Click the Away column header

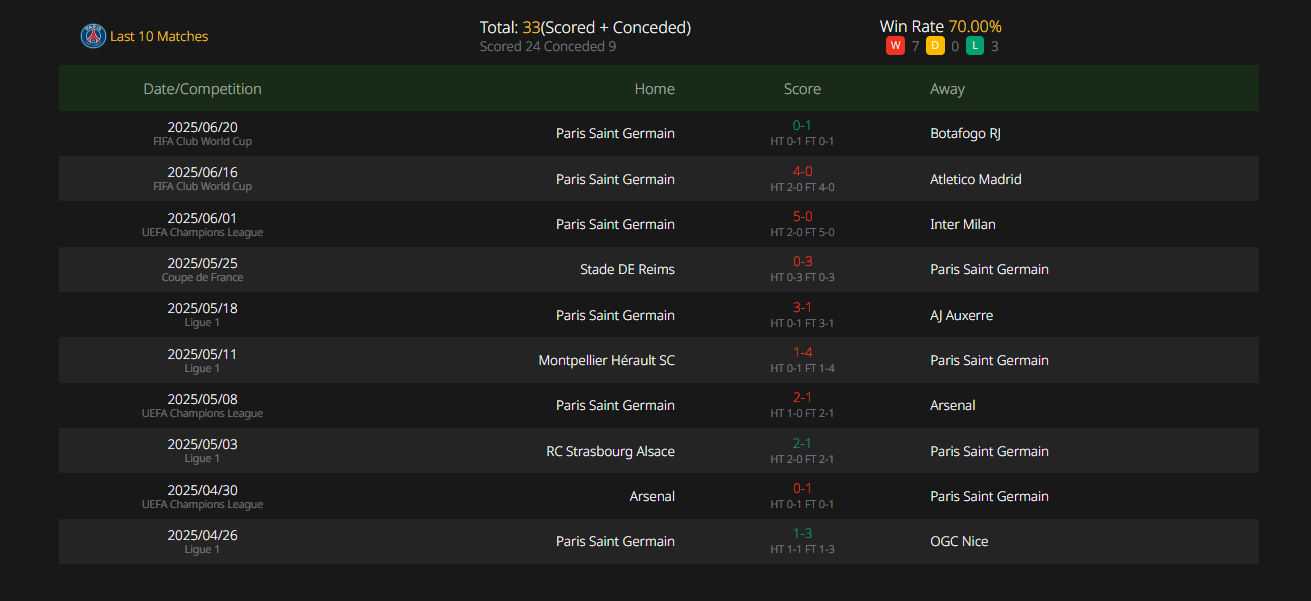coord(947,89)
